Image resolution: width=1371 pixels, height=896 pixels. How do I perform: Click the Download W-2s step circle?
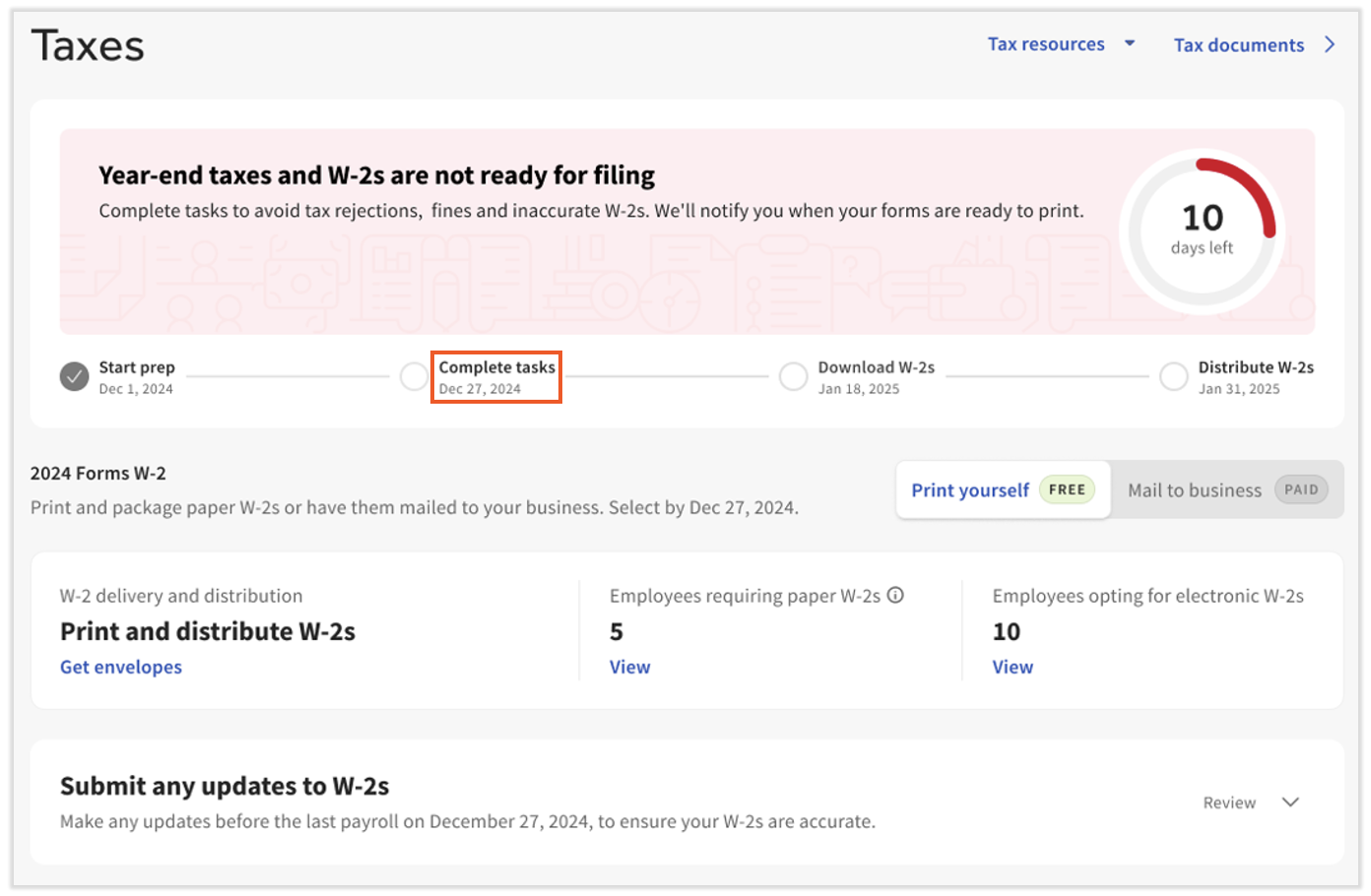[794, 376]
